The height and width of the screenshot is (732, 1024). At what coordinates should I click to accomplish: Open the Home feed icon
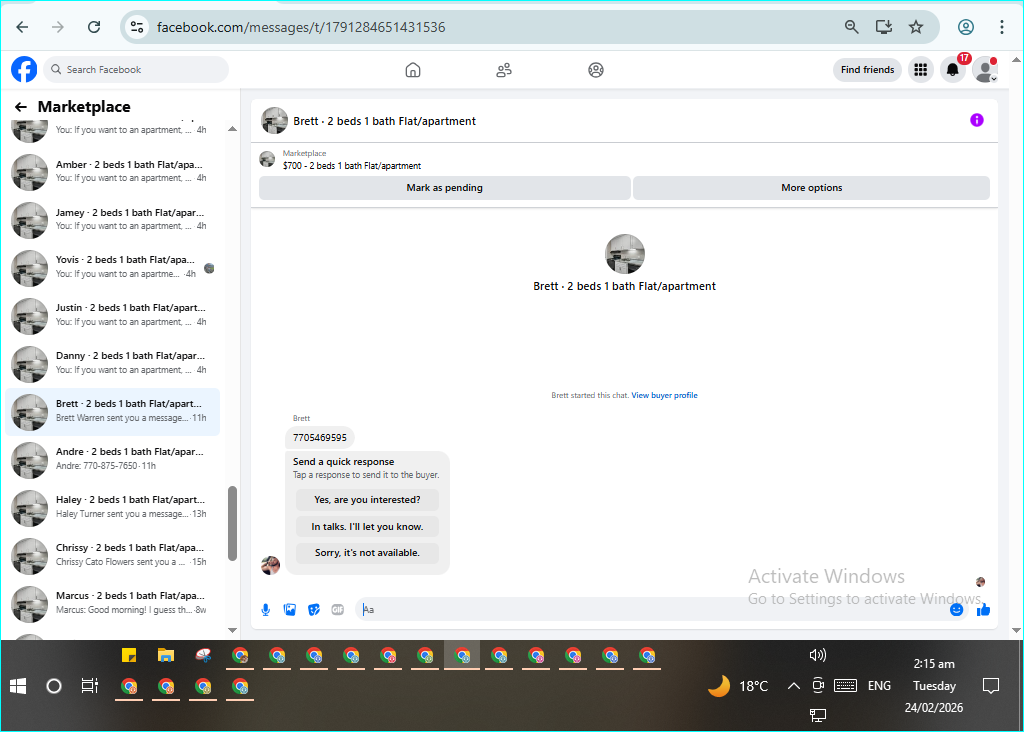click(x=413, y=70)
